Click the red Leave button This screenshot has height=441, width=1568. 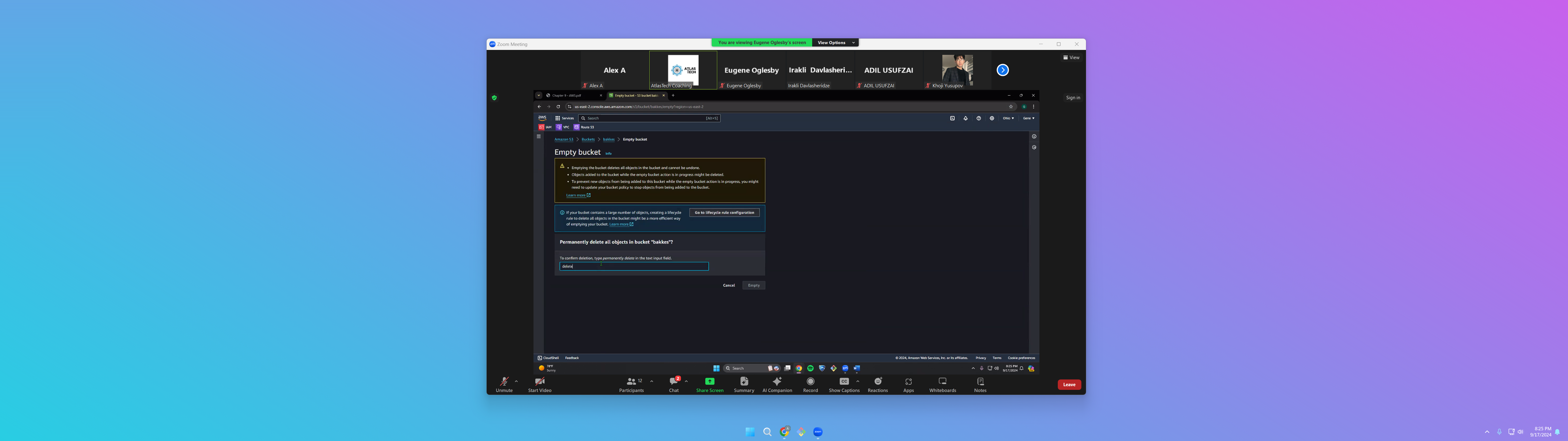[x=1069, y=384]
